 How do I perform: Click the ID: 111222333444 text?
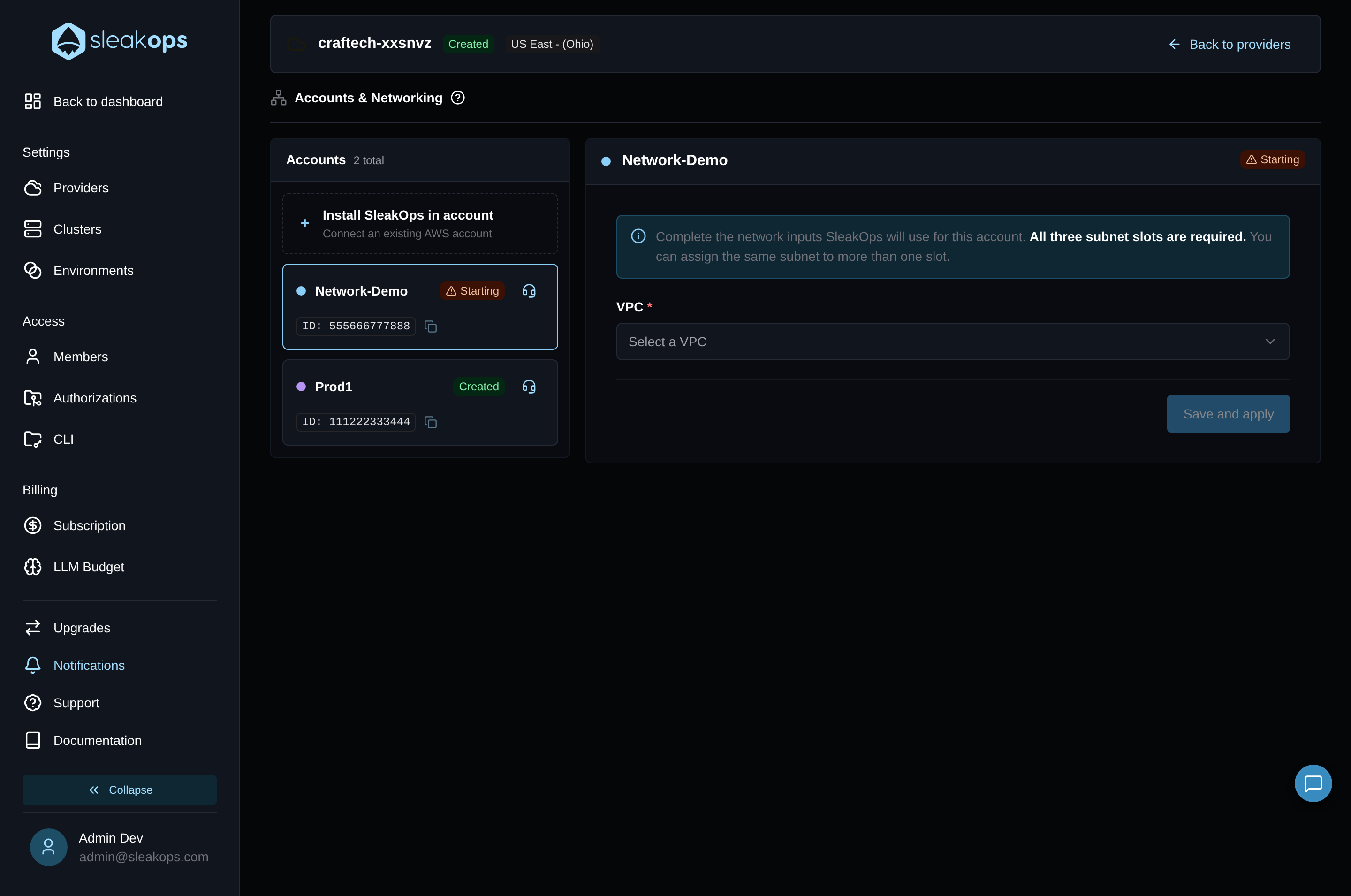pyautogui.click(x=356, y=422)
